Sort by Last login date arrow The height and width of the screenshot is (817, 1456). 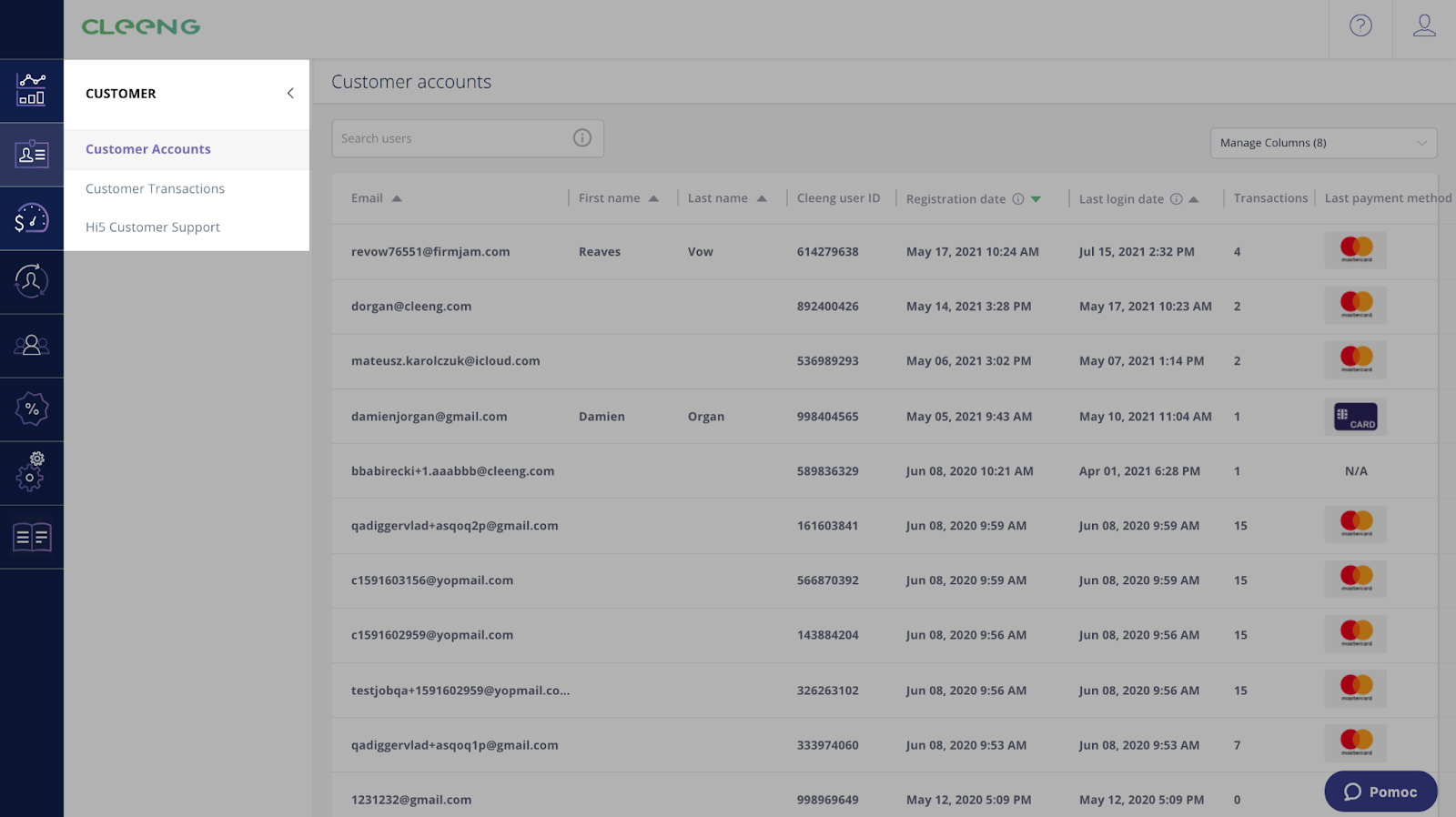pyautogui.click(x=1194, y=199)
